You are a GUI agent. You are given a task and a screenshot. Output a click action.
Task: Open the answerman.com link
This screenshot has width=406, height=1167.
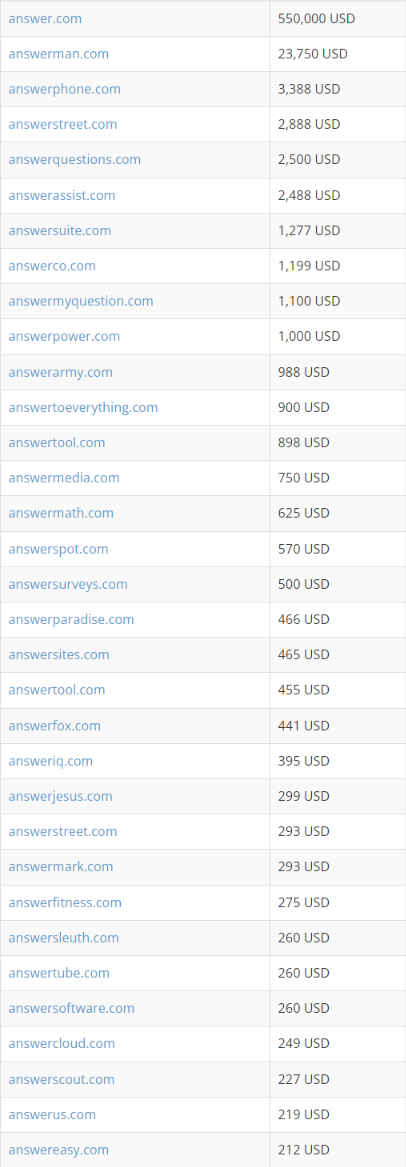click(x=58, y=54)
